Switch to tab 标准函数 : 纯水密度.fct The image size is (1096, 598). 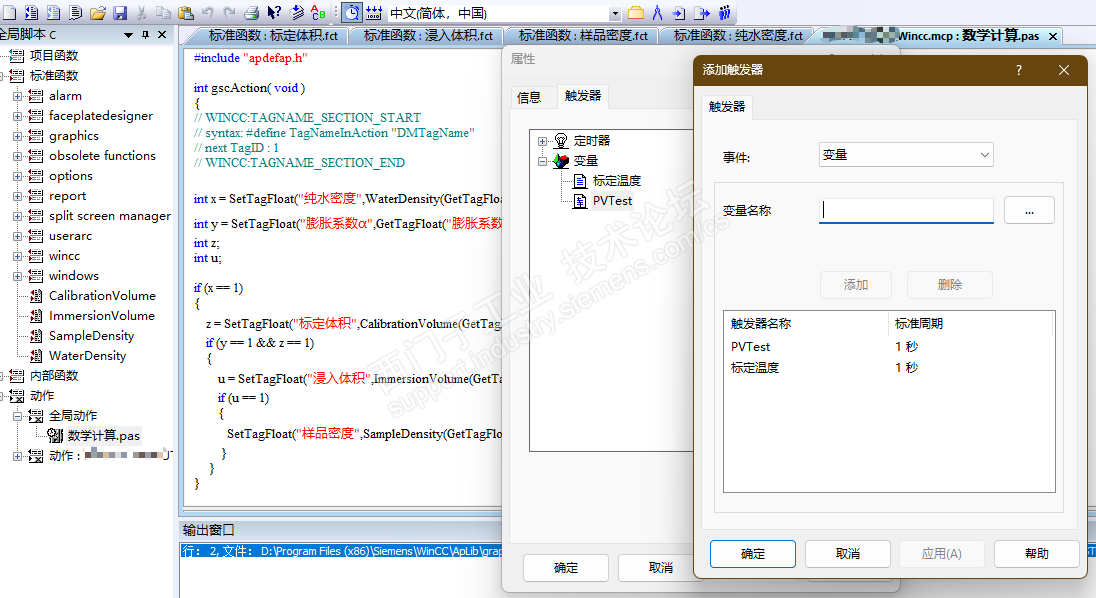click(738, 36)
